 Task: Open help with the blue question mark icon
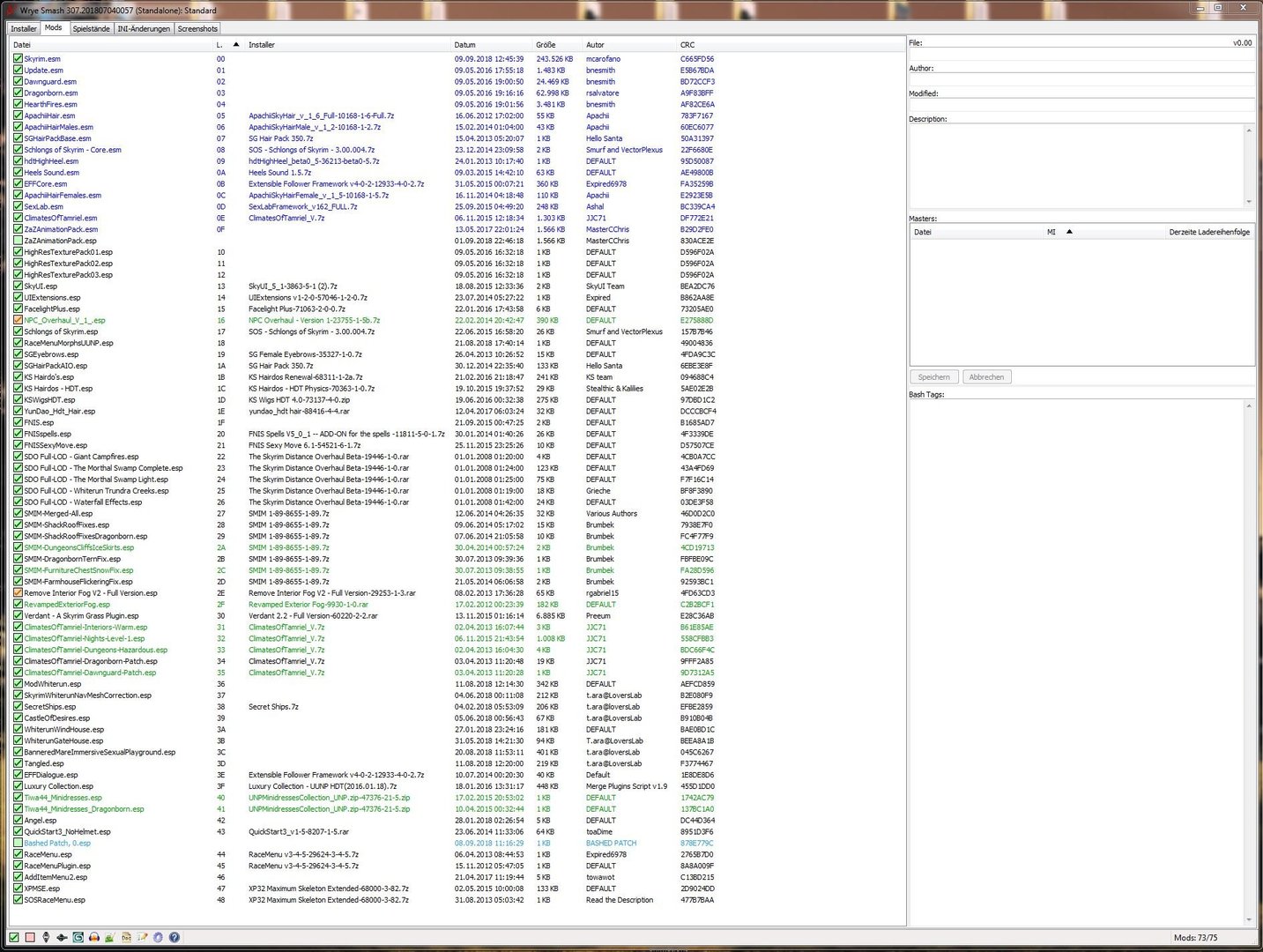pyautogui.click(x=174, y=937)
